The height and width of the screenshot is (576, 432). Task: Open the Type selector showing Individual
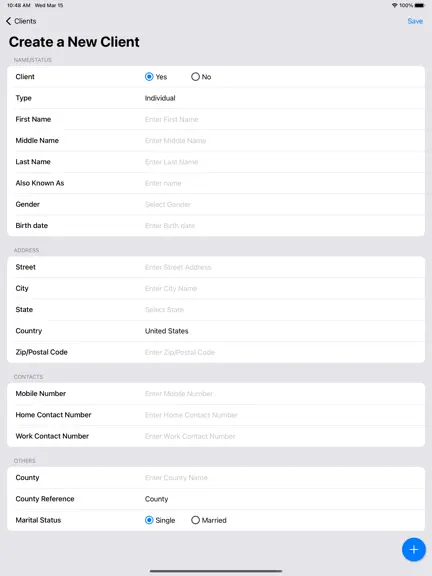tap(216, 98)
